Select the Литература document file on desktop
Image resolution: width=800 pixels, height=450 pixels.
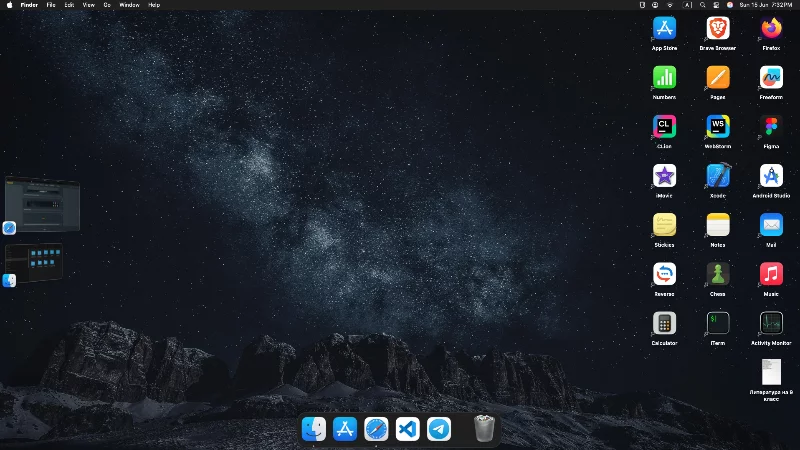[771, 372]
